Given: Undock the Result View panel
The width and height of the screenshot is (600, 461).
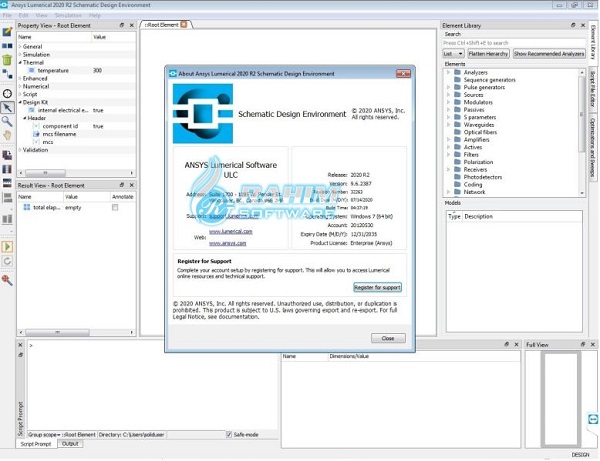Looking at the screenshot, I should 122,185.
